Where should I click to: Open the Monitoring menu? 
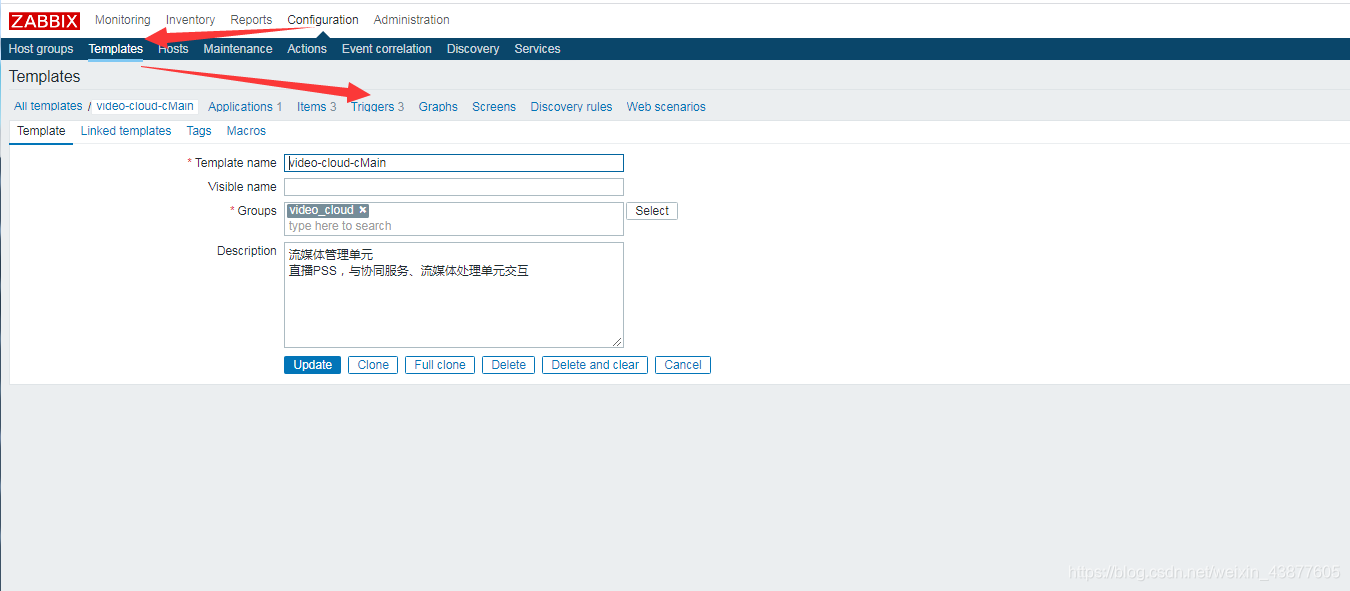coord(123,20)
